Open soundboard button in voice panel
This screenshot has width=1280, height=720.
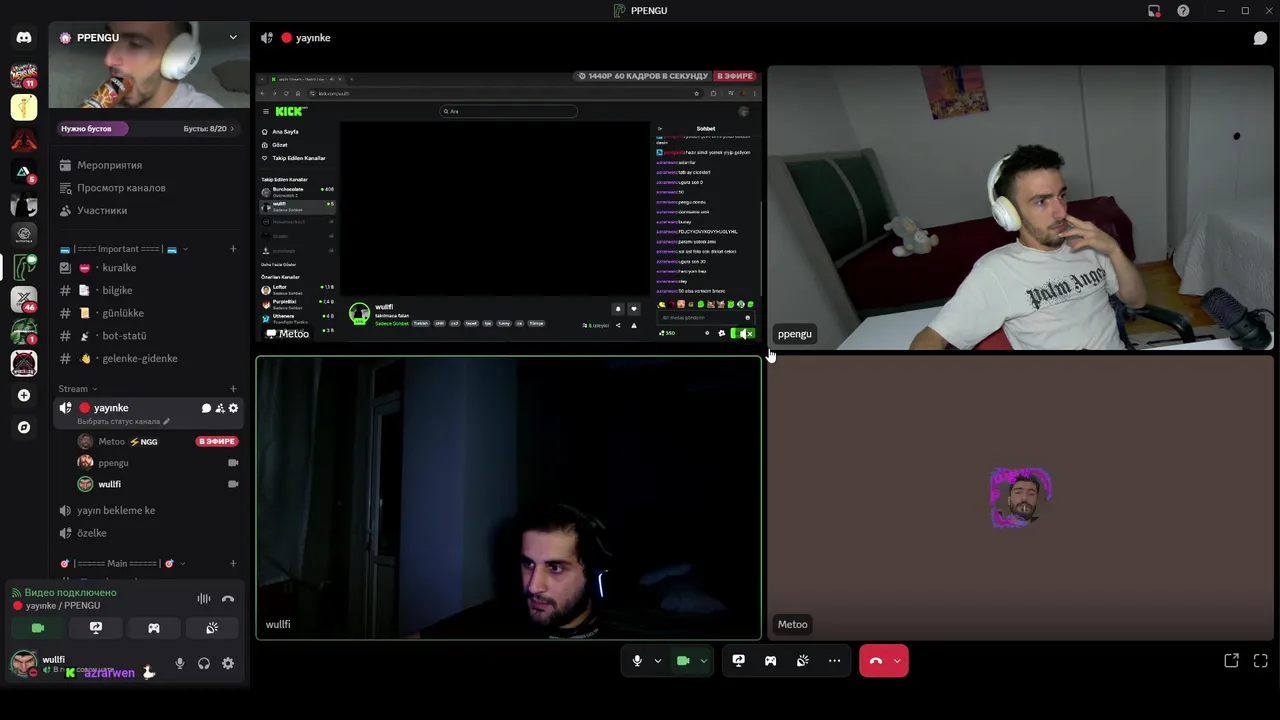point(212,628)
